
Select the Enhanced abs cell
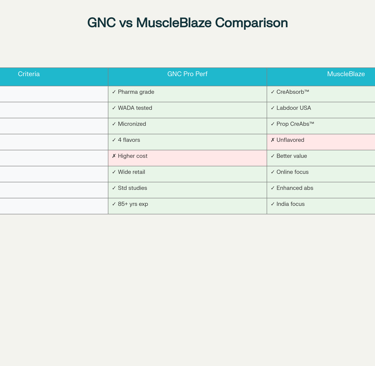tap(321, 190)
